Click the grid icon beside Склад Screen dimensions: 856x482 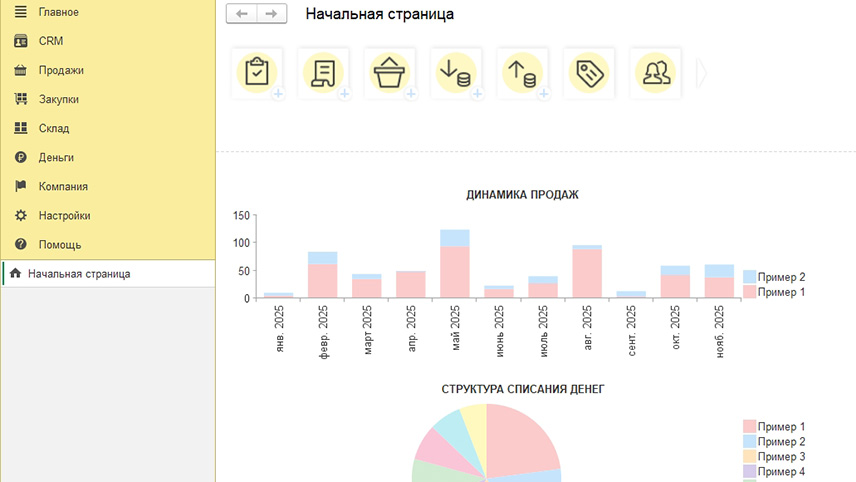coord(21,128)
